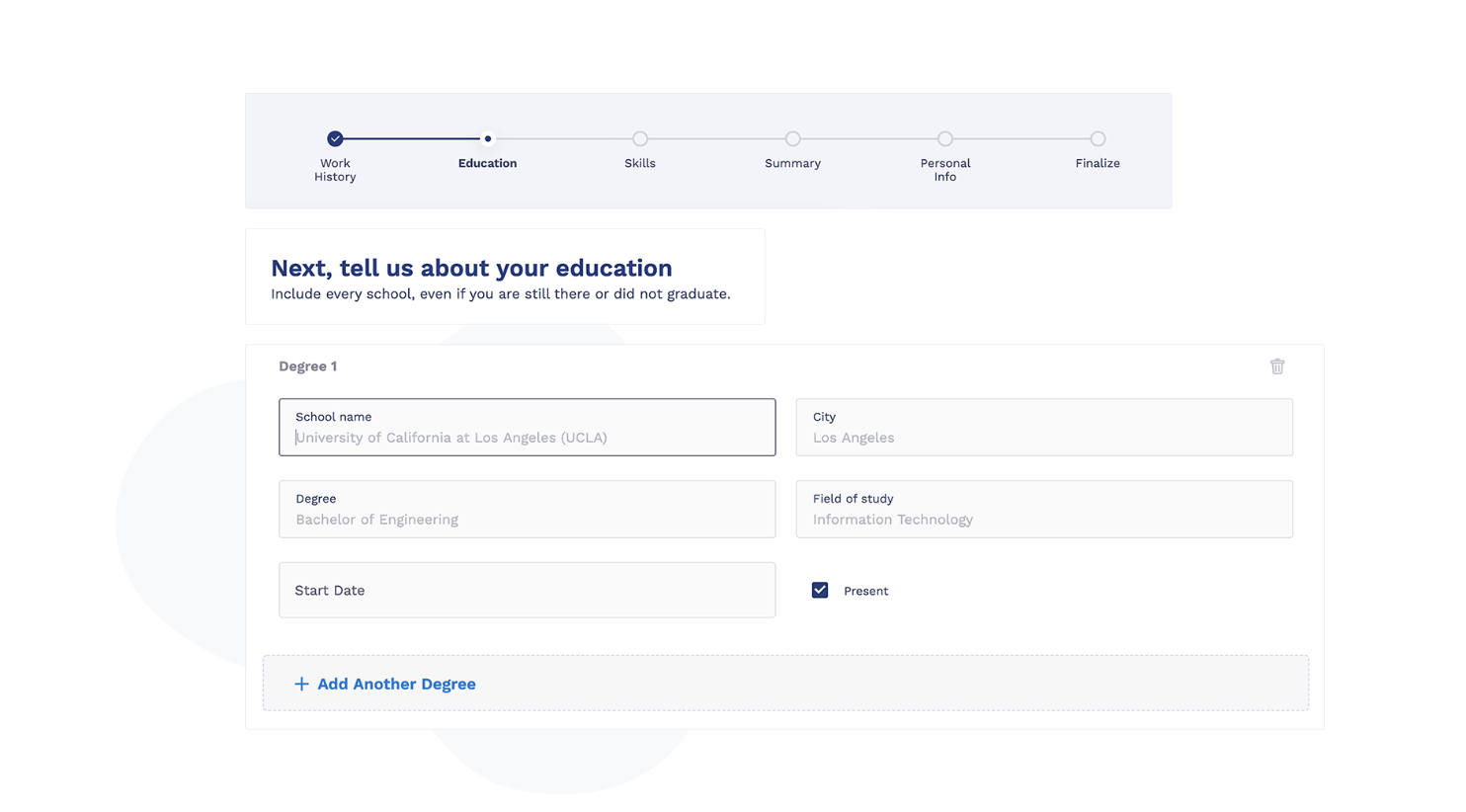Click the Education step dot

[487, 138]
